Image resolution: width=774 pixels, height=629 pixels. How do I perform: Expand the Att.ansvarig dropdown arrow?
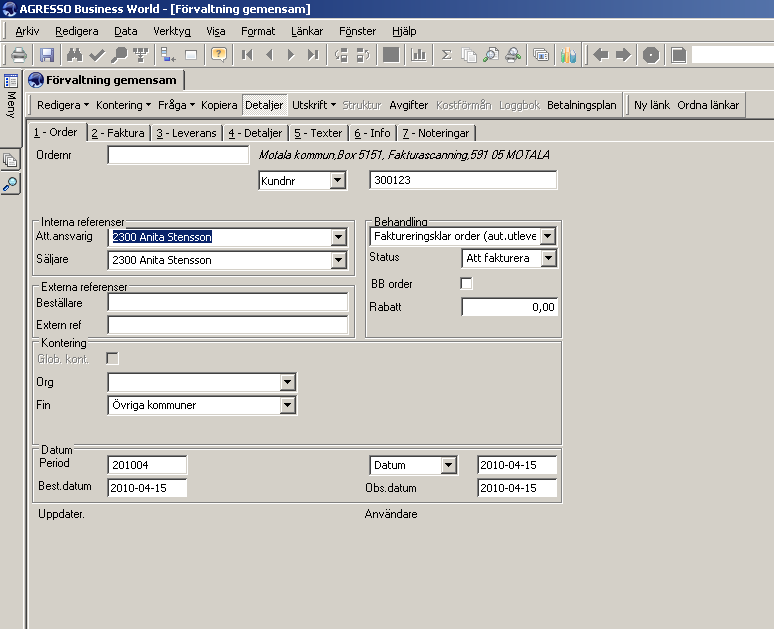[339, 237]
